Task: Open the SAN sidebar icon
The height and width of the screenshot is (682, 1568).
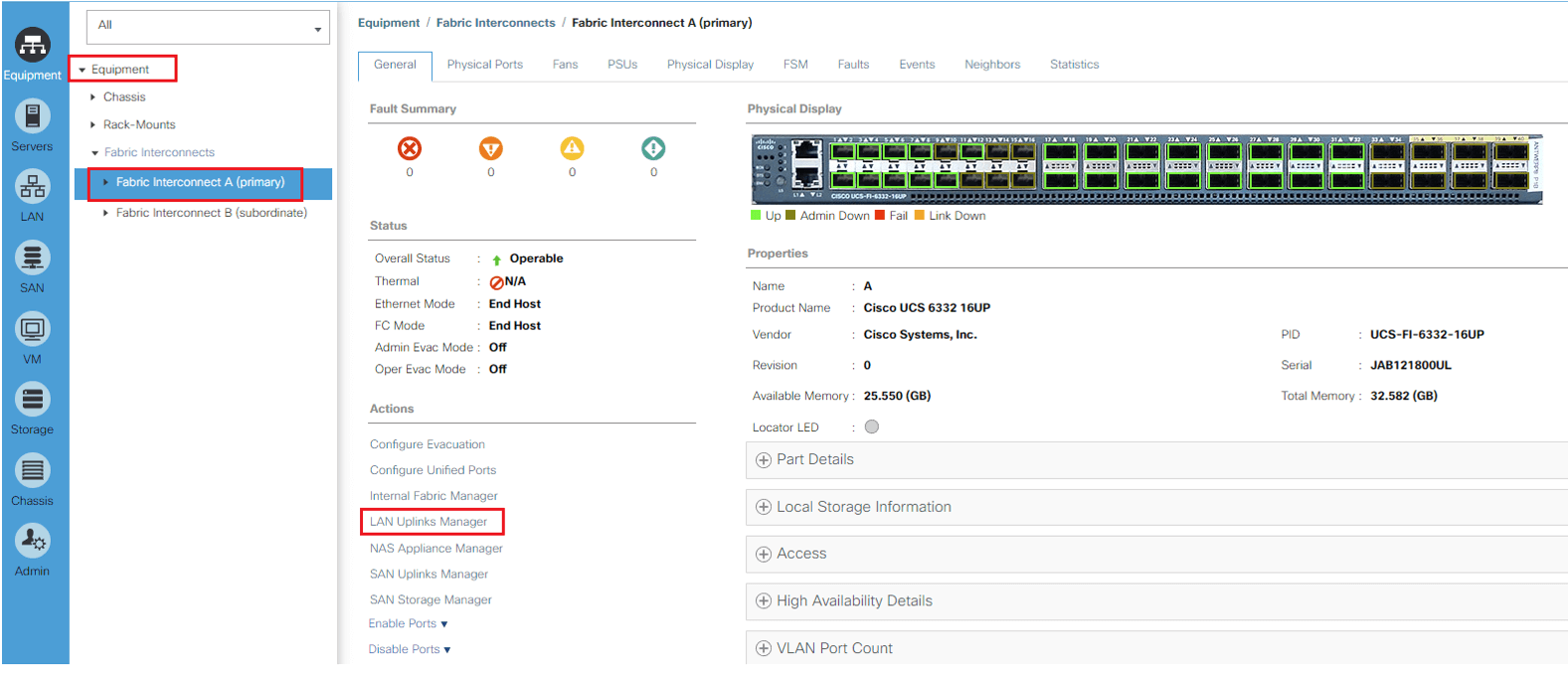Action: pos(33,258)
